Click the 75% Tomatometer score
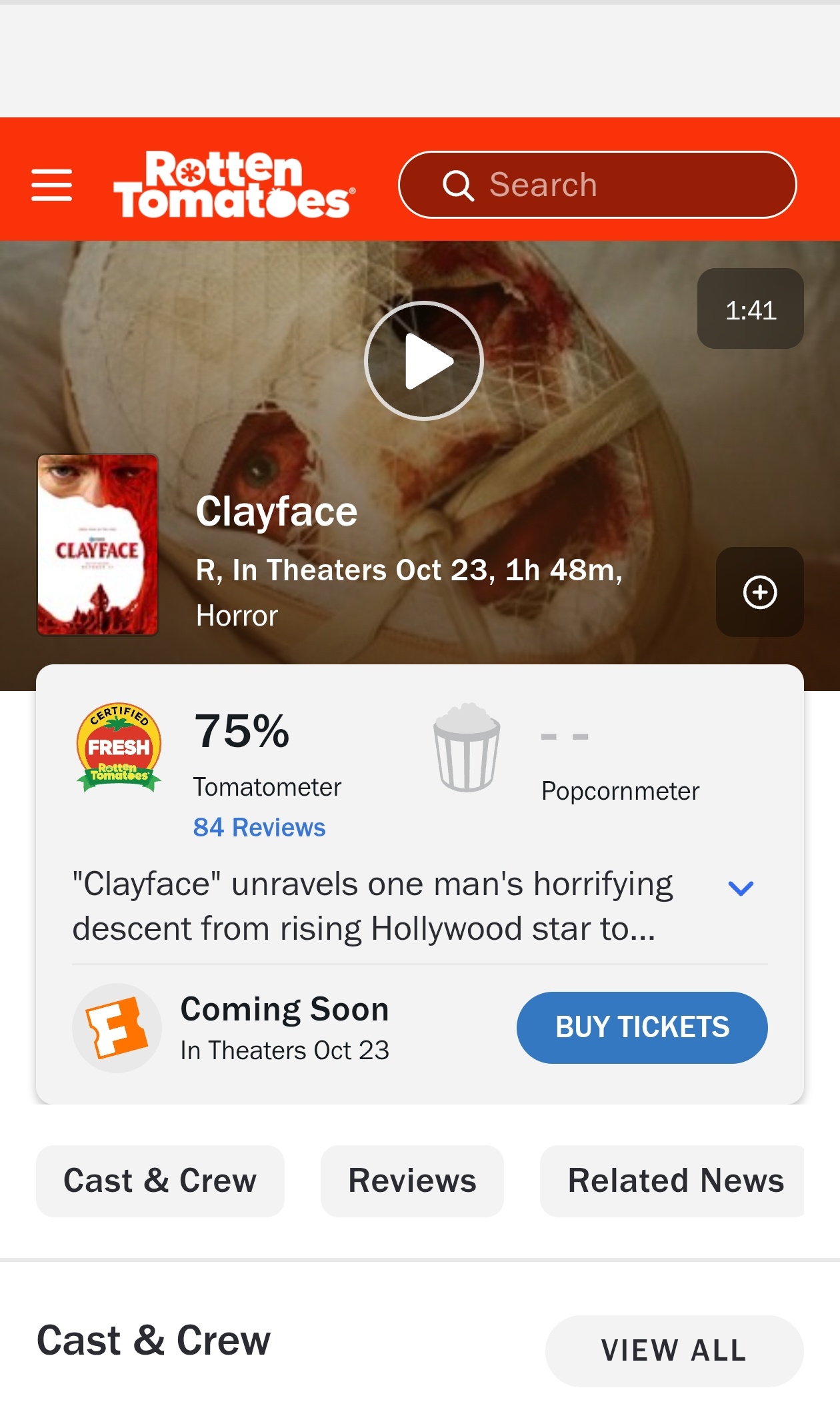This screenshot has width=840, height=1406. (242, 731)
